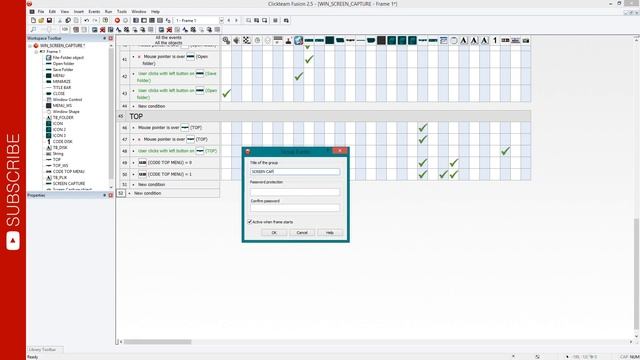Click the Open file folder icon
Viewport: 640px width, 360px height.
(x=41, y=20)
